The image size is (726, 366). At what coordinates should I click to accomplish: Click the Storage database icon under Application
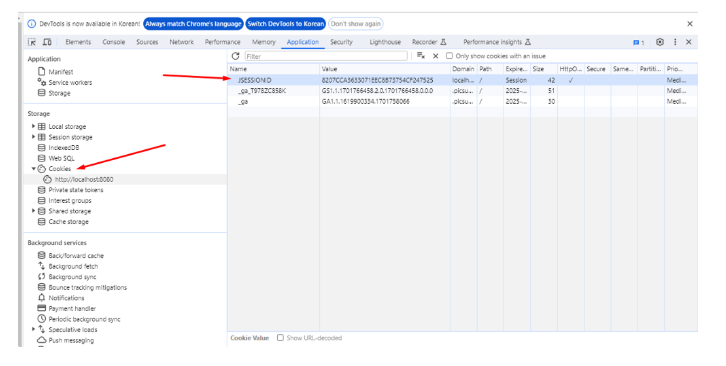(x=42, y=93)
